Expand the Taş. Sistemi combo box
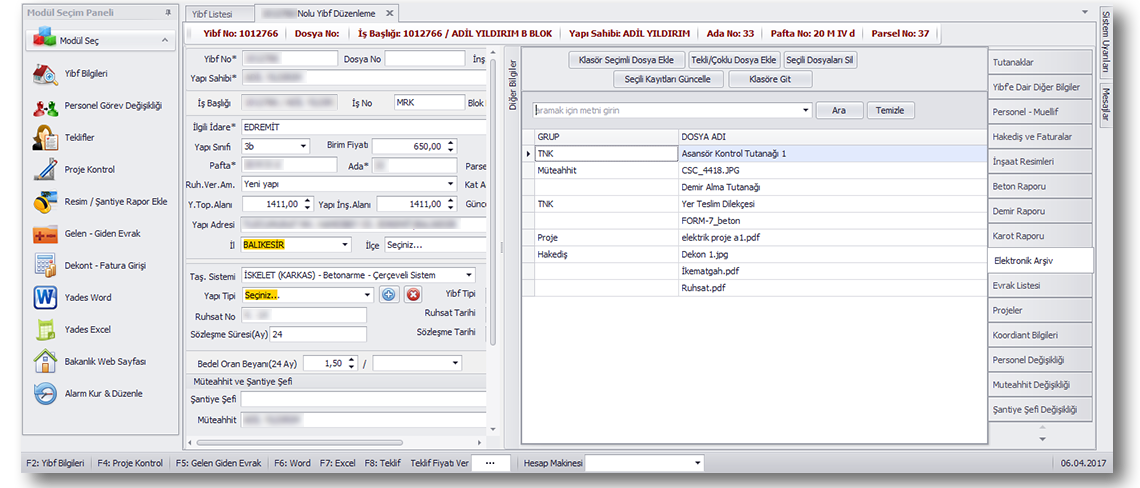Image resolution: width=1140 pixels, height=488 pixels. pyautogui.click(x=469, y=275)
